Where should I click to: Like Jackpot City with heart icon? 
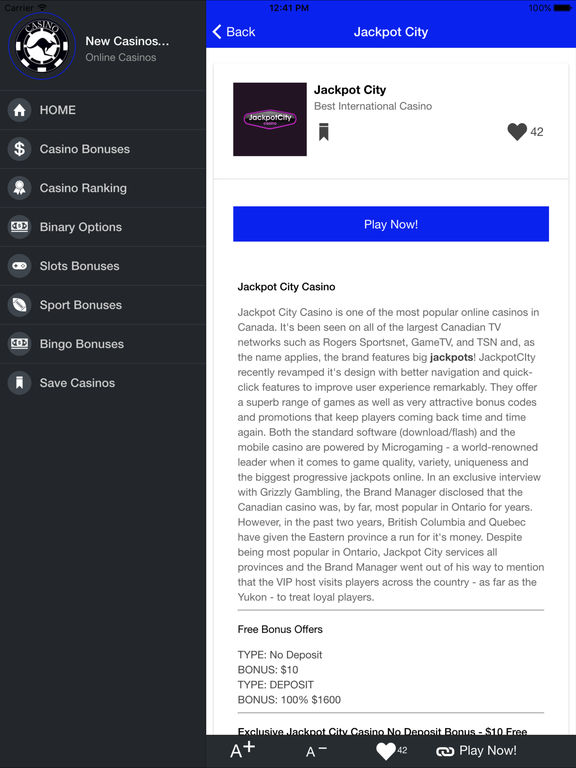point(517,131)
